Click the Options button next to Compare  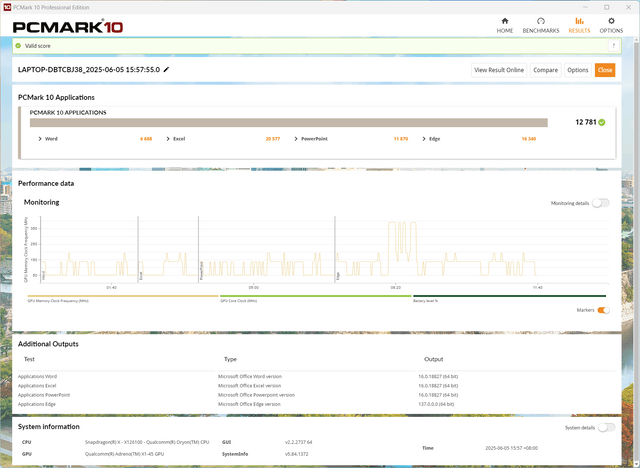click(578, 70)
